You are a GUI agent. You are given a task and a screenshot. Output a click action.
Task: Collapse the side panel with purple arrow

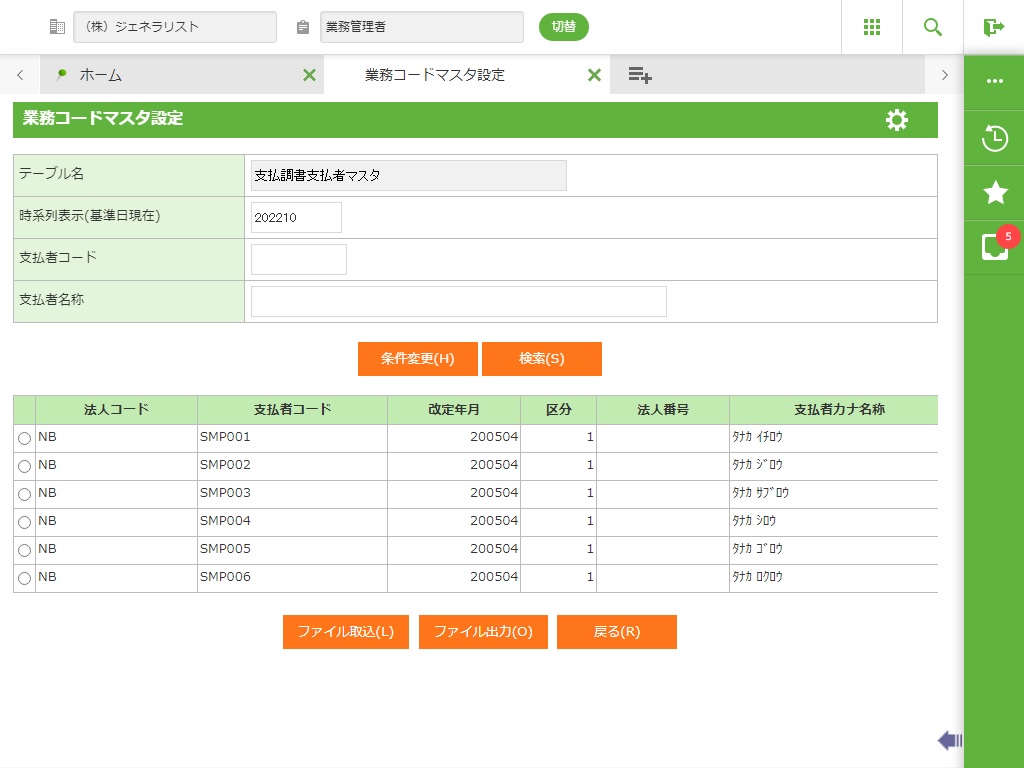coord(949,740)
